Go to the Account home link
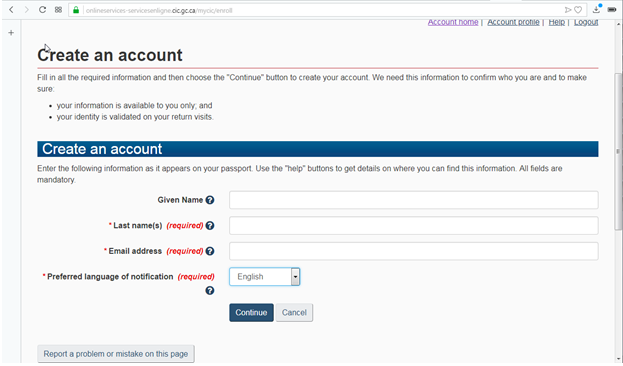The width and height of the screenshot is (623, 366). point(453,22)
